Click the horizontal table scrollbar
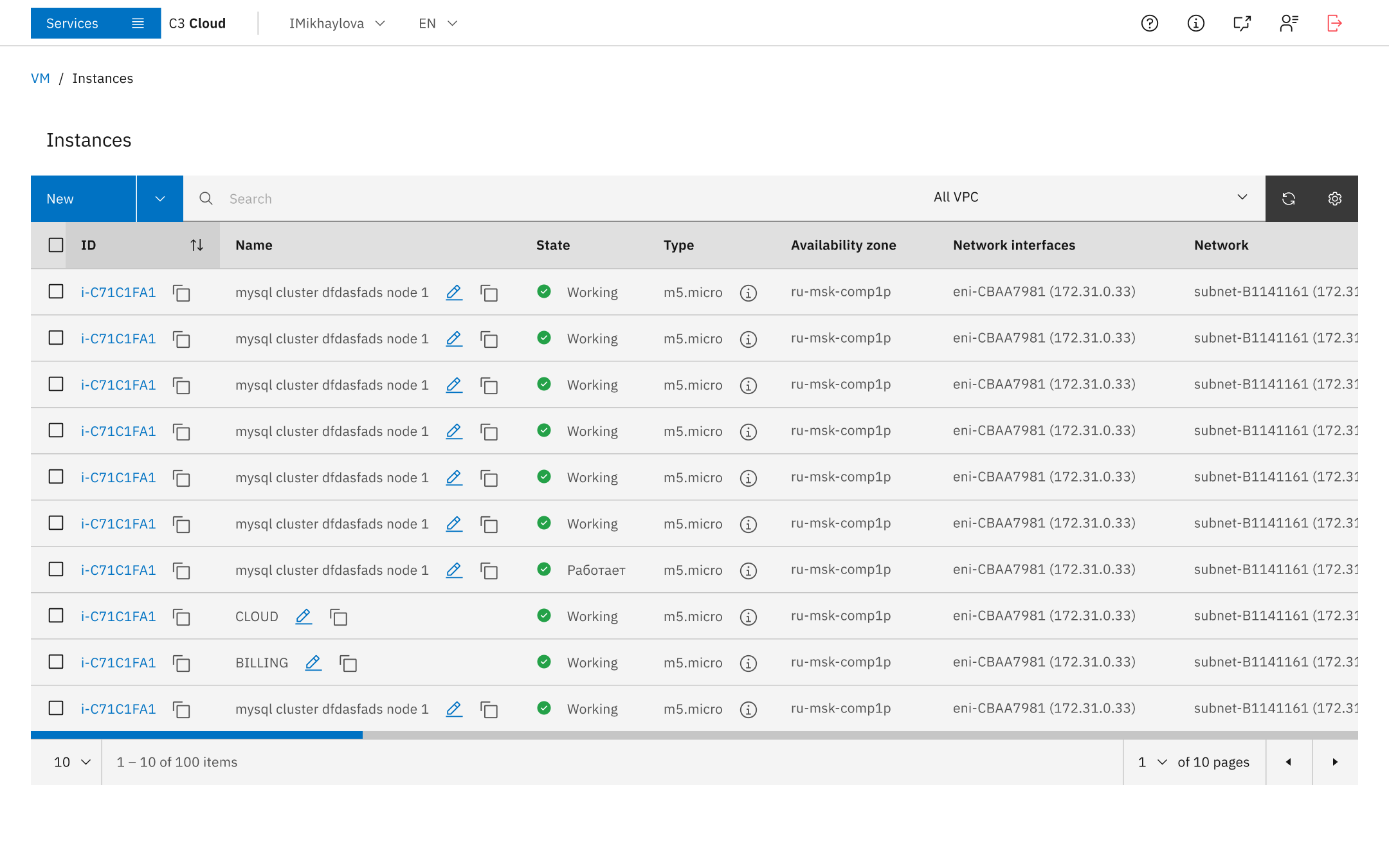This screenshot has width=1389, height=868. [197, 735]
